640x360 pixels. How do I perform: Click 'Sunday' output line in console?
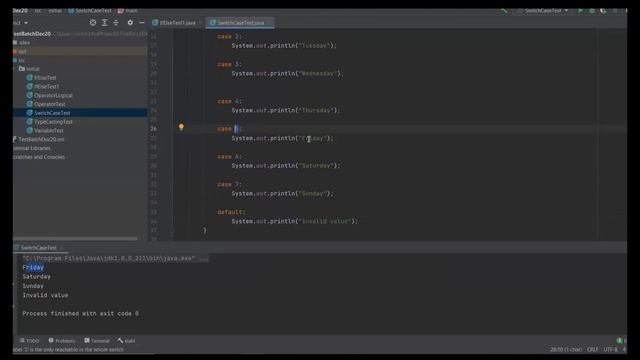pyautogui.click(x=33, y=286)
